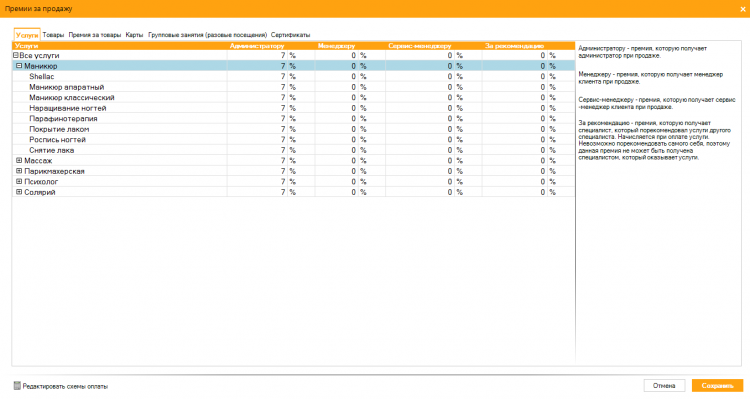Click the Сохранить button
Screen dimensions: 750x399
(x=717, y=386)
